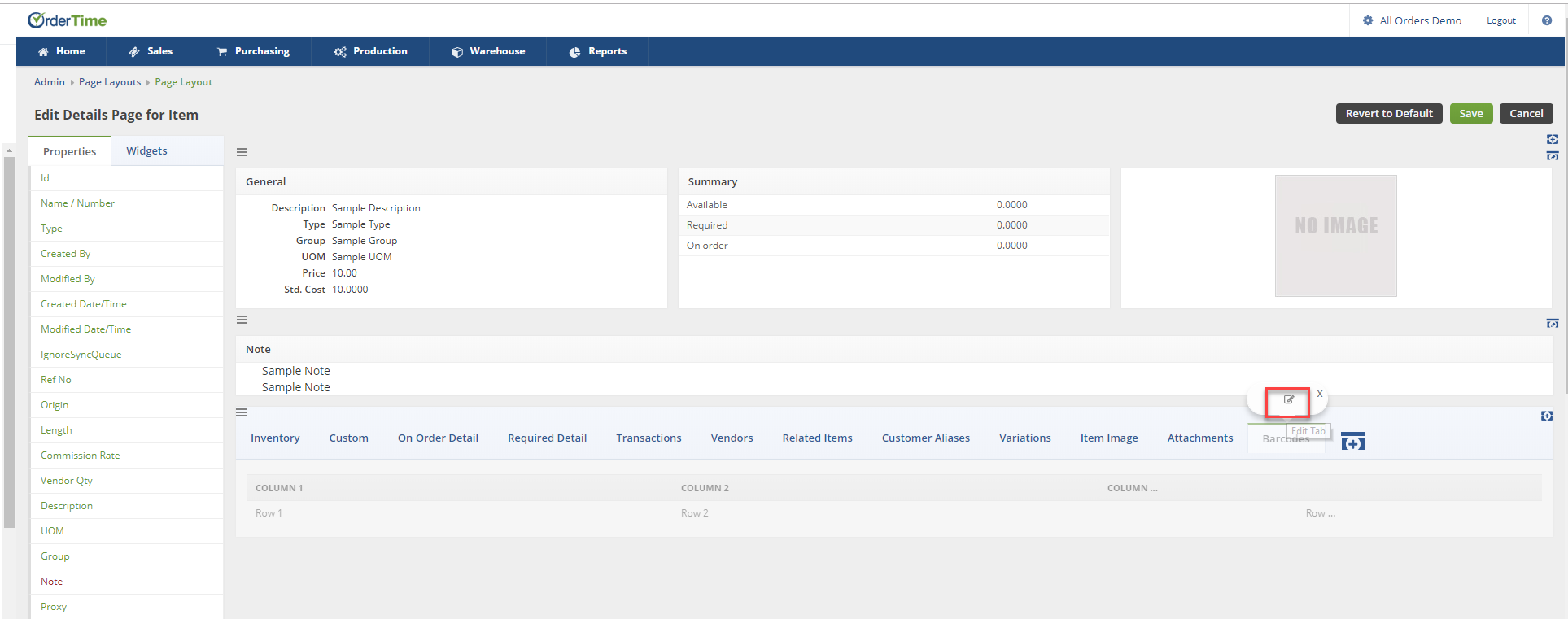Go to Page Layouts in the breadcrumb
1568x619 pixels.
click(x=110, y=82)
